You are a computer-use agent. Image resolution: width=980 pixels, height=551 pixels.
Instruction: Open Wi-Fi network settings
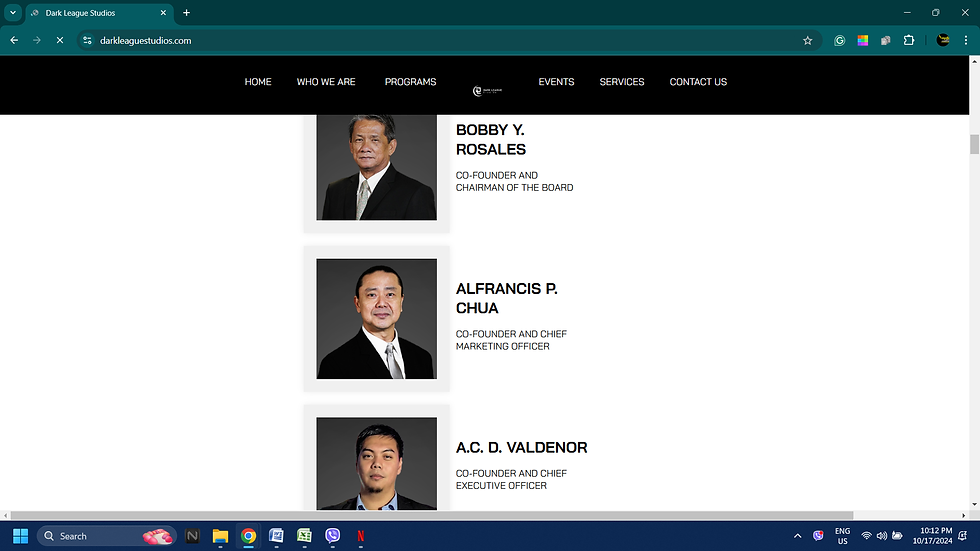pyautogui.click(x=866, y=536)
